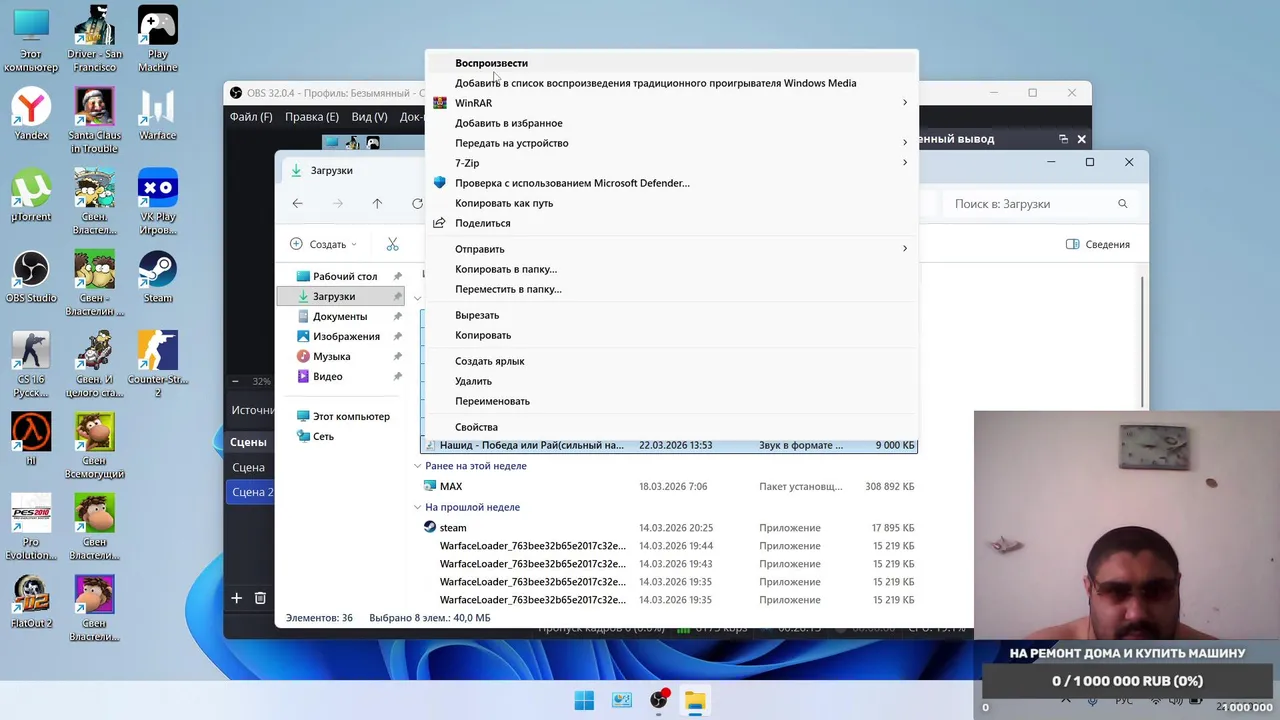Launch Warface desktop shortcut

[x=157, y=113]
